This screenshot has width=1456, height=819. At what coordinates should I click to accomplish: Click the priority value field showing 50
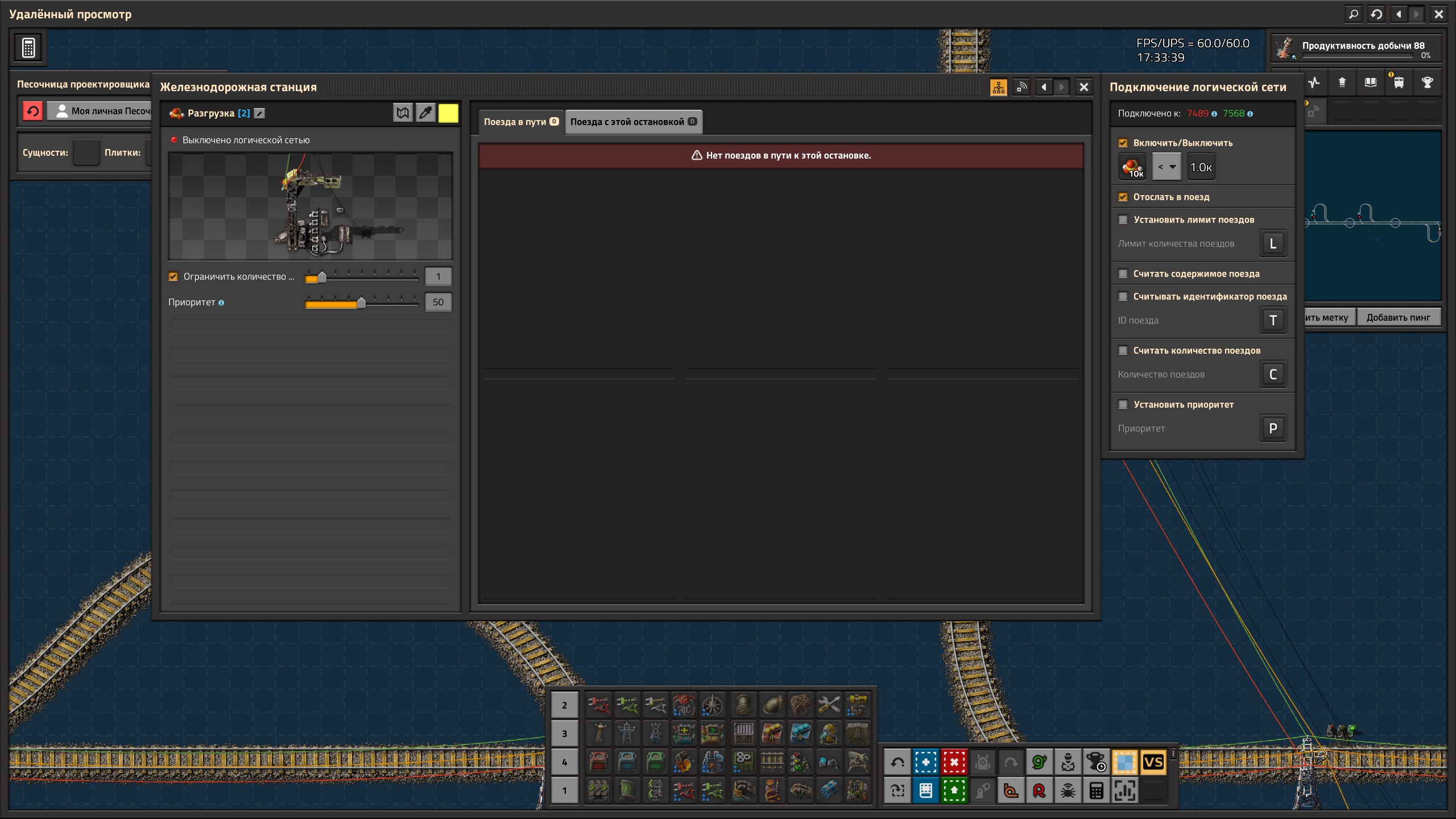pyautogui.click(x=438, y=302)
